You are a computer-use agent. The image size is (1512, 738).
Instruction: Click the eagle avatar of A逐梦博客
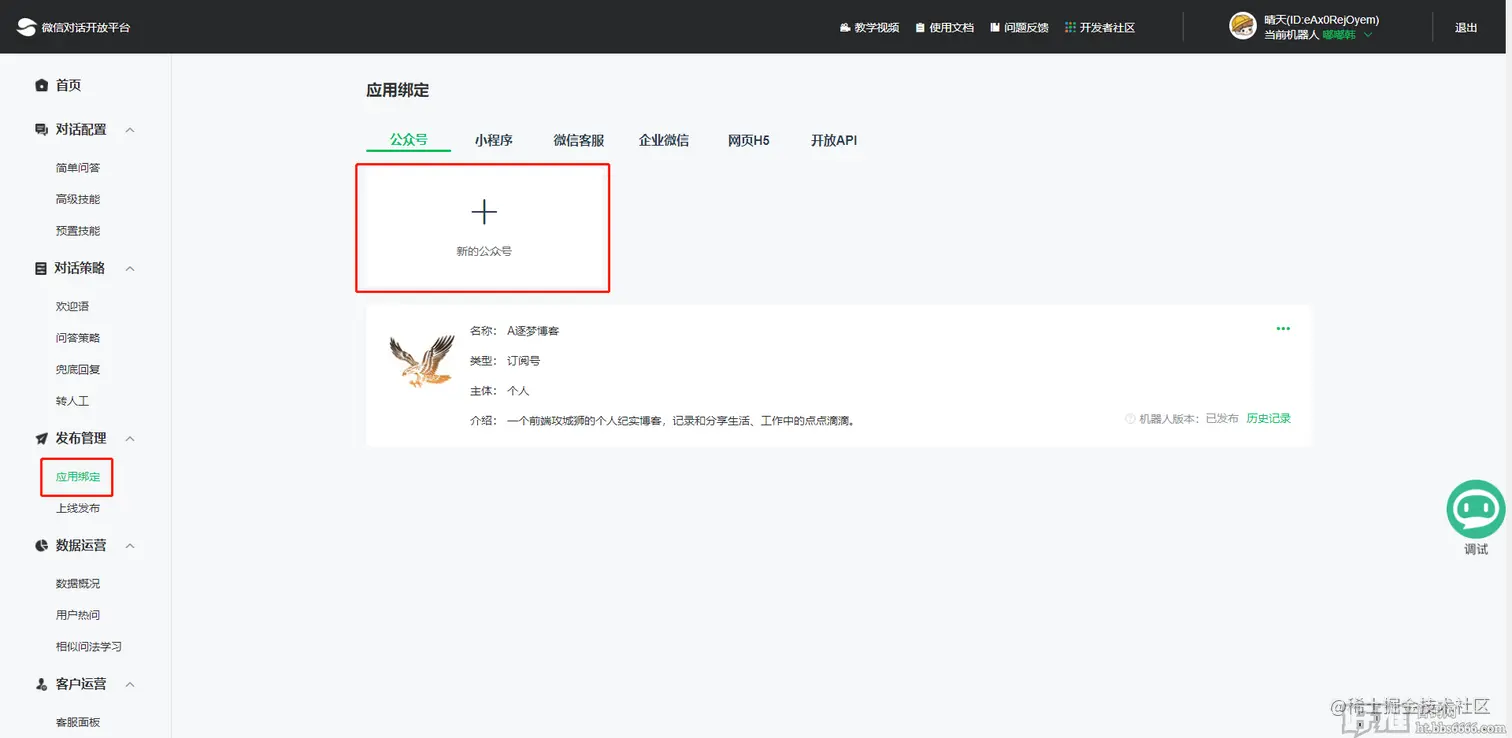pyautogui.click(x=421, y=361)
